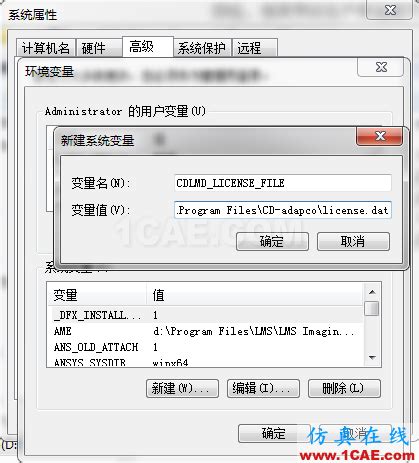
Task: Close the 新建系统变量 dialog
Action: pos(380,136)
